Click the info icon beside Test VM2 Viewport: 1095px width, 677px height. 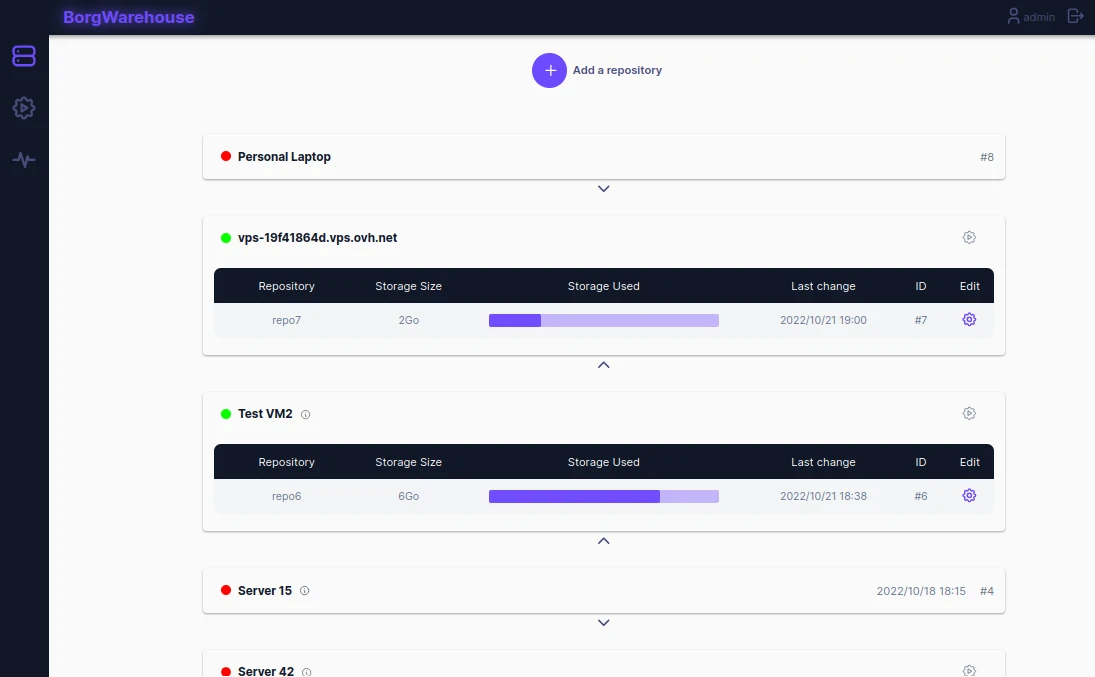pyautogui.click(x=306, y=415)
